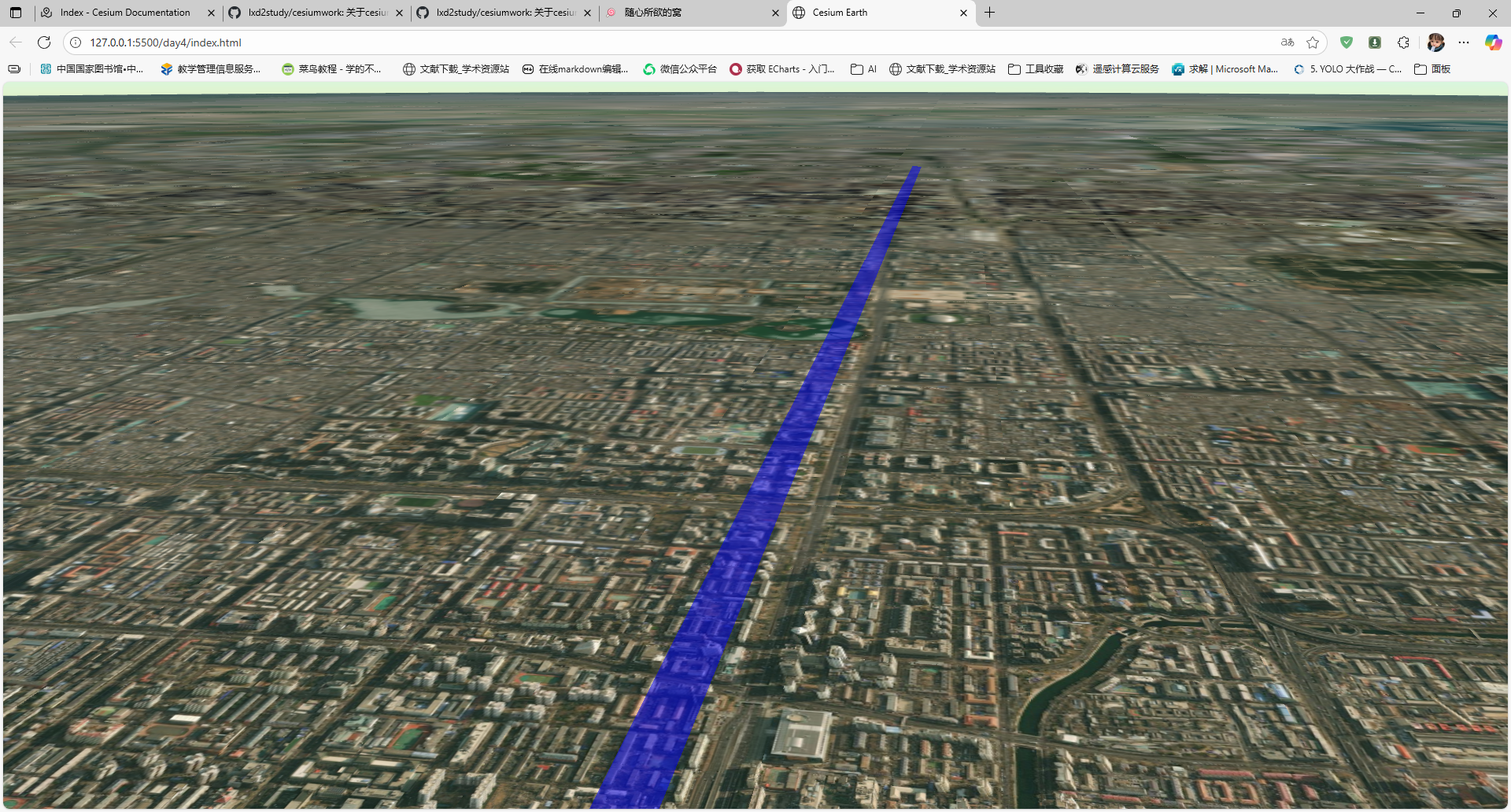Expand the 工具收藏 bookmarks folder
The width and height of the screenshot is (1511, 812).
1036,69
